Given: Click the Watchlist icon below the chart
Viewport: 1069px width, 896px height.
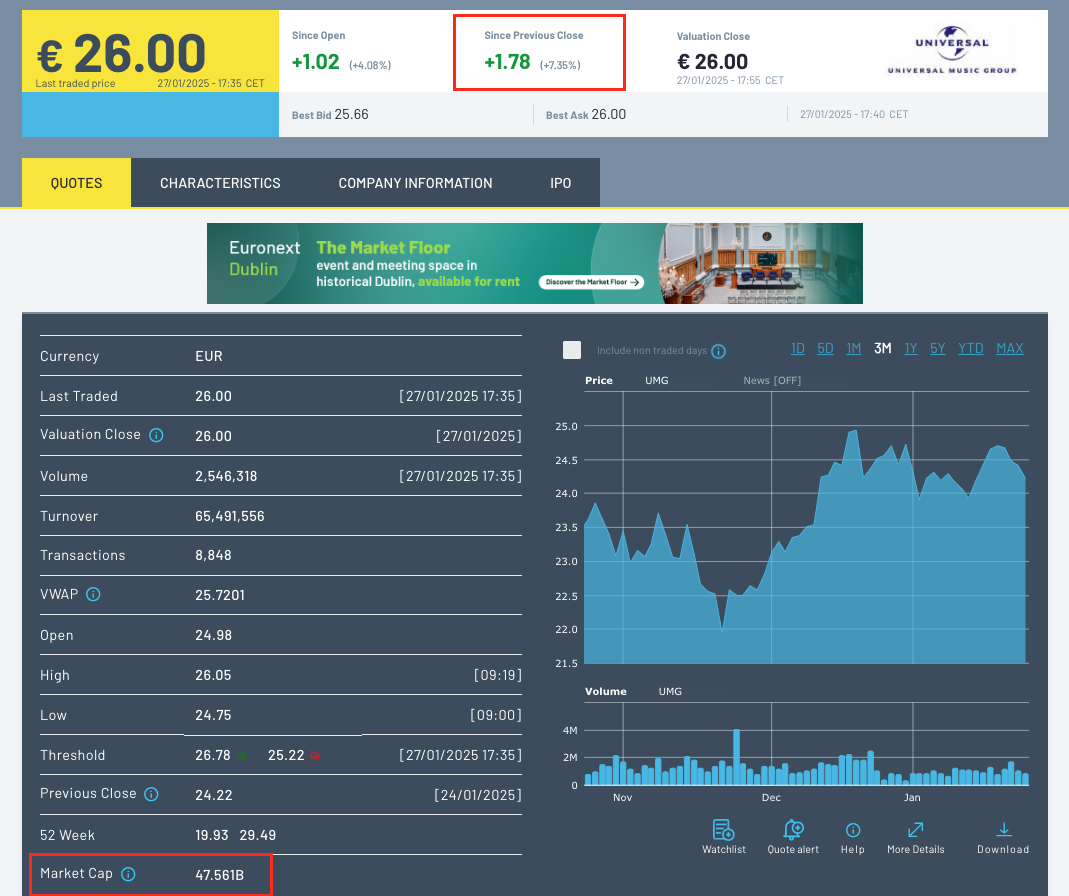Looking at the screenshot, I should pyautogui.click(x=723, y=829).
